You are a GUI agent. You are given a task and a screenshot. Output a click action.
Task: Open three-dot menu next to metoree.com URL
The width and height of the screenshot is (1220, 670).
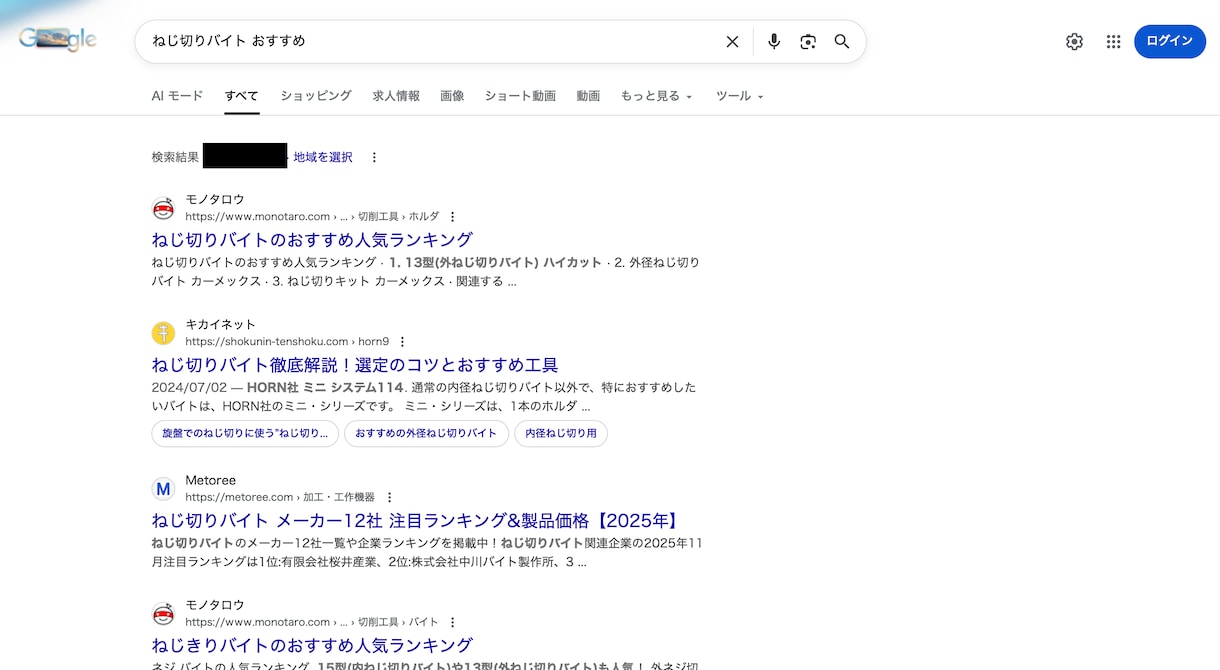pyautogui.click(x=390, y=497)
